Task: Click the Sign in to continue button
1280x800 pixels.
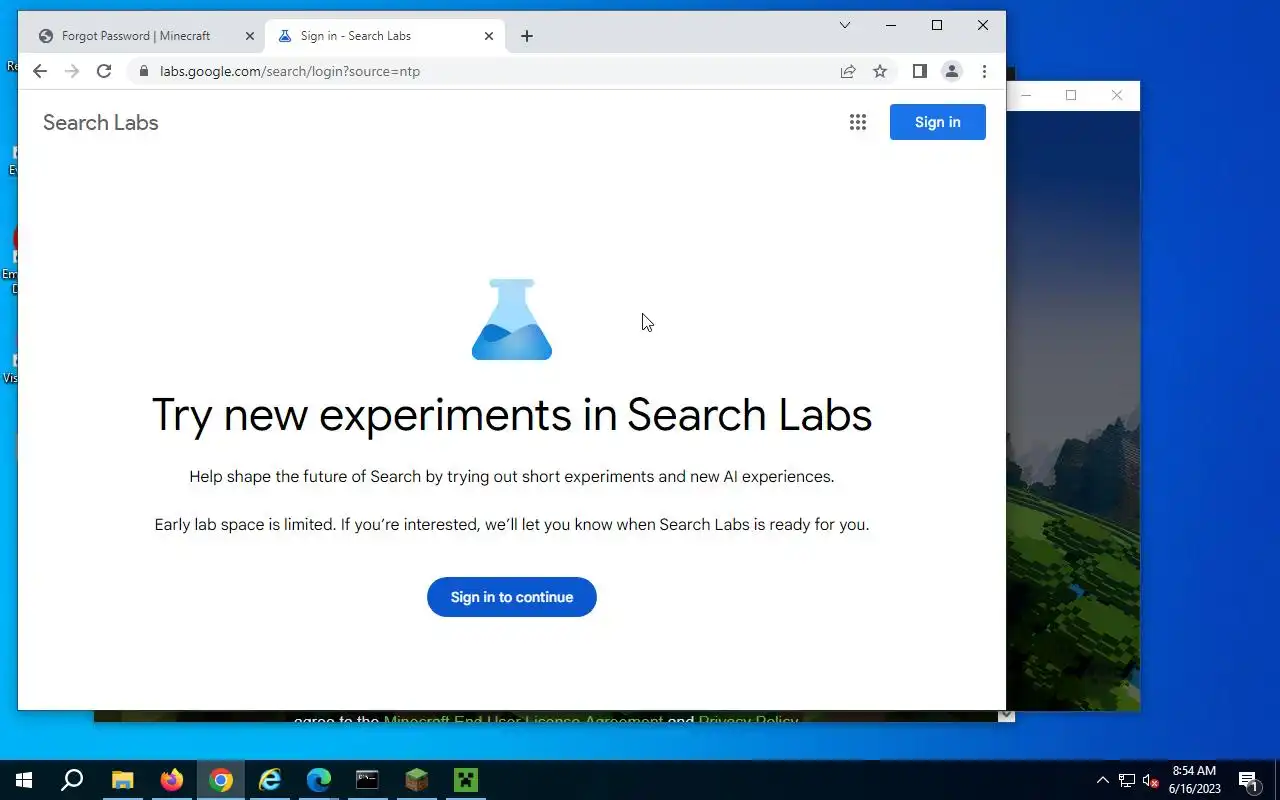Action: (x=512, y=597)
